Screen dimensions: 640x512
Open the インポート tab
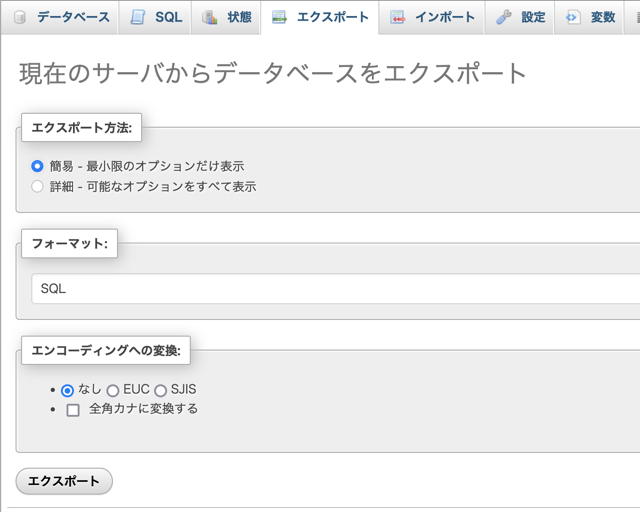(446, 17)
